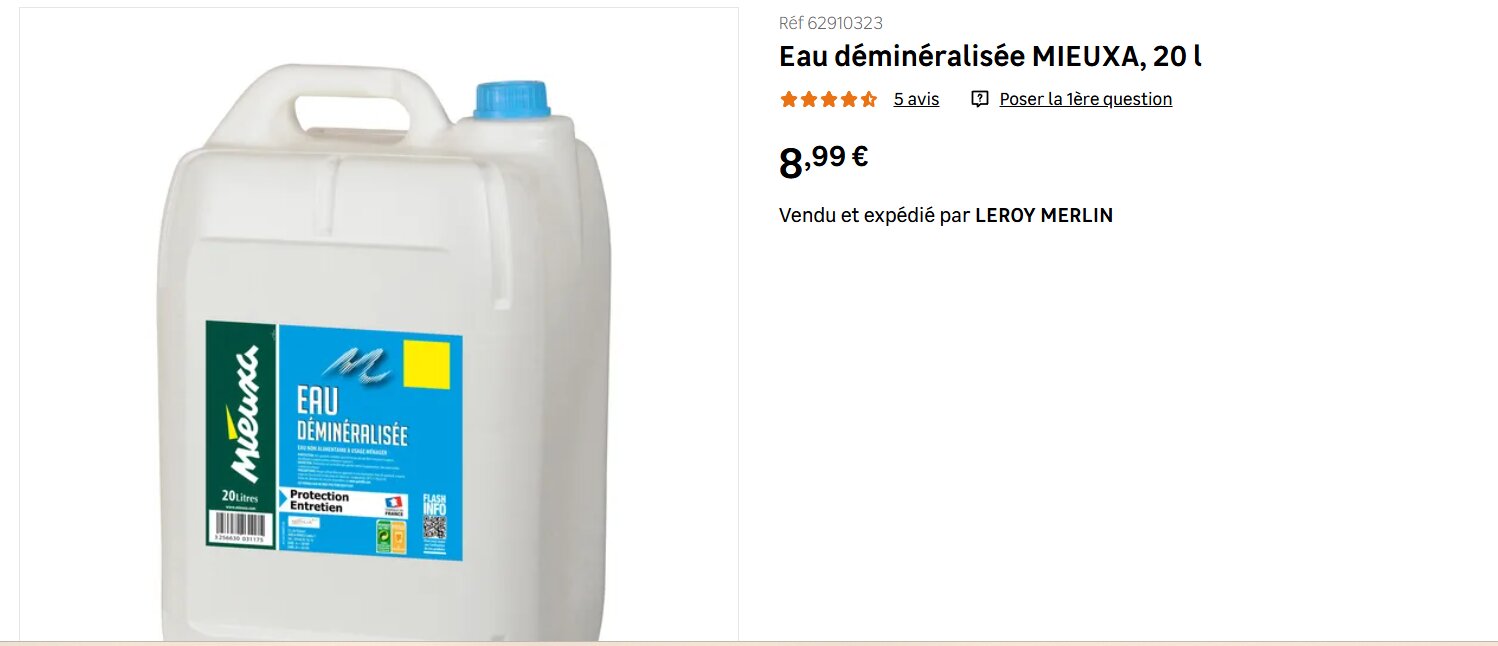Click the Protection Entretien band on the label
Viewport: 1498px width, 646px height.
pos(320,502)
